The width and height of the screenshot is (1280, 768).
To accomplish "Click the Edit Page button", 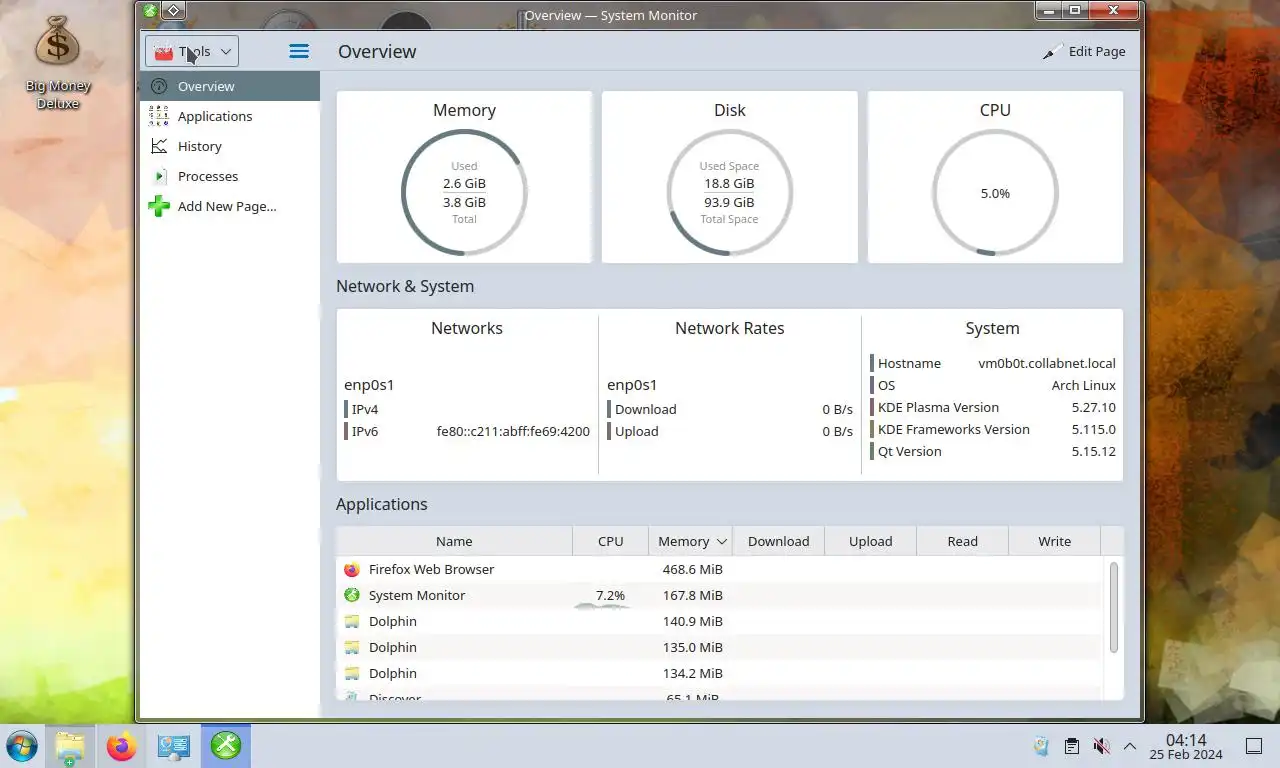I will point(1084,51).
